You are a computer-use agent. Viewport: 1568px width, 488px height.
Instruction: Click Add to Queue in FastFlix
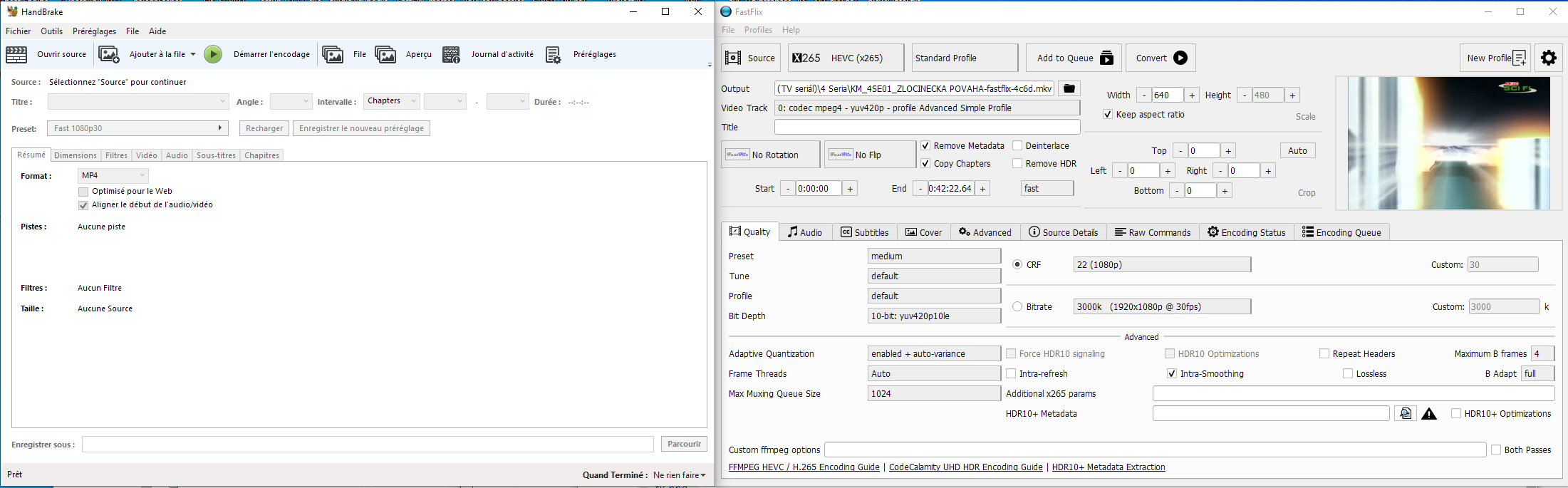coord(1074,58)
